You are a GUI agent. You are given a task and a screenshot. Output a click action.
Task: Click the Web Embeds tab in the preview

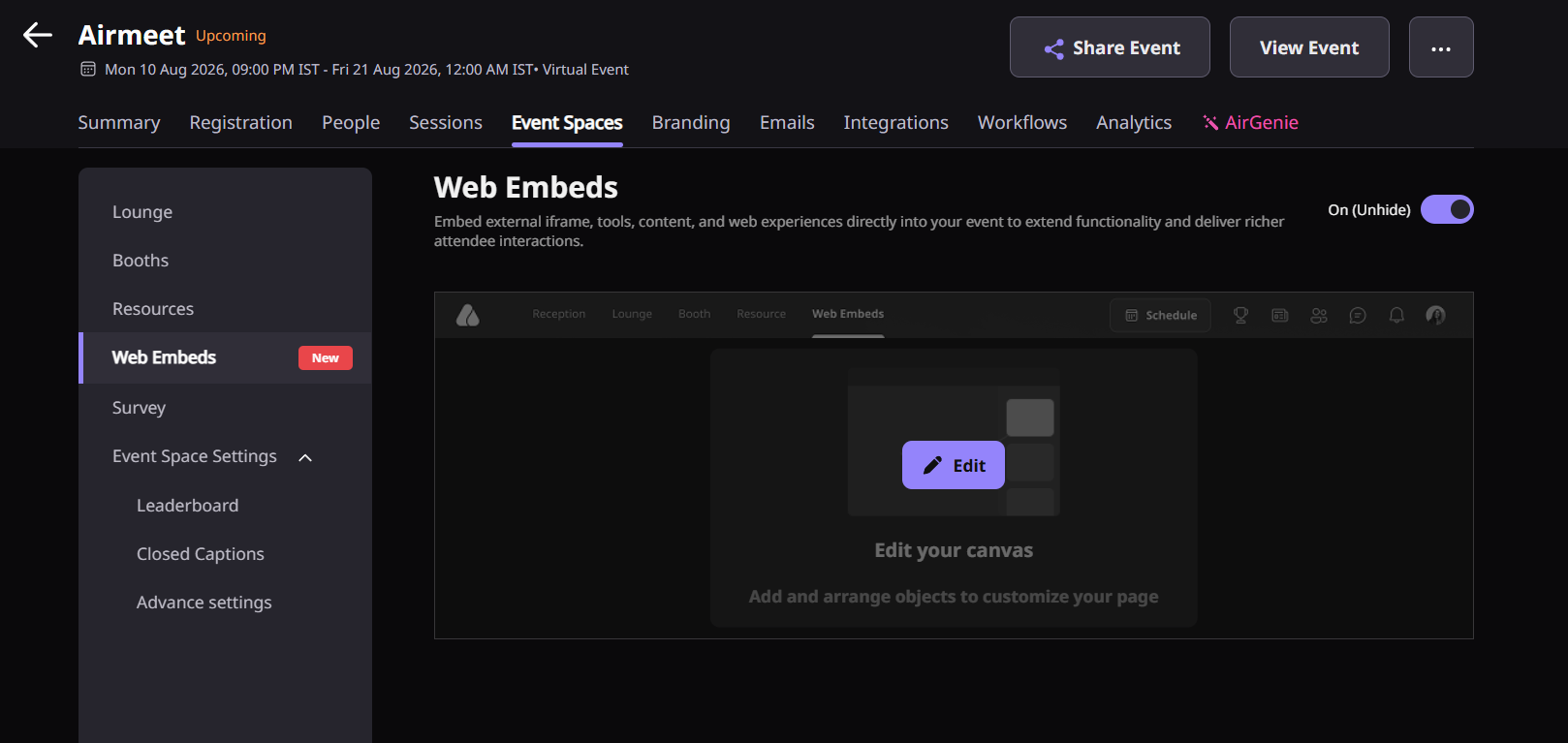(848, 314)
